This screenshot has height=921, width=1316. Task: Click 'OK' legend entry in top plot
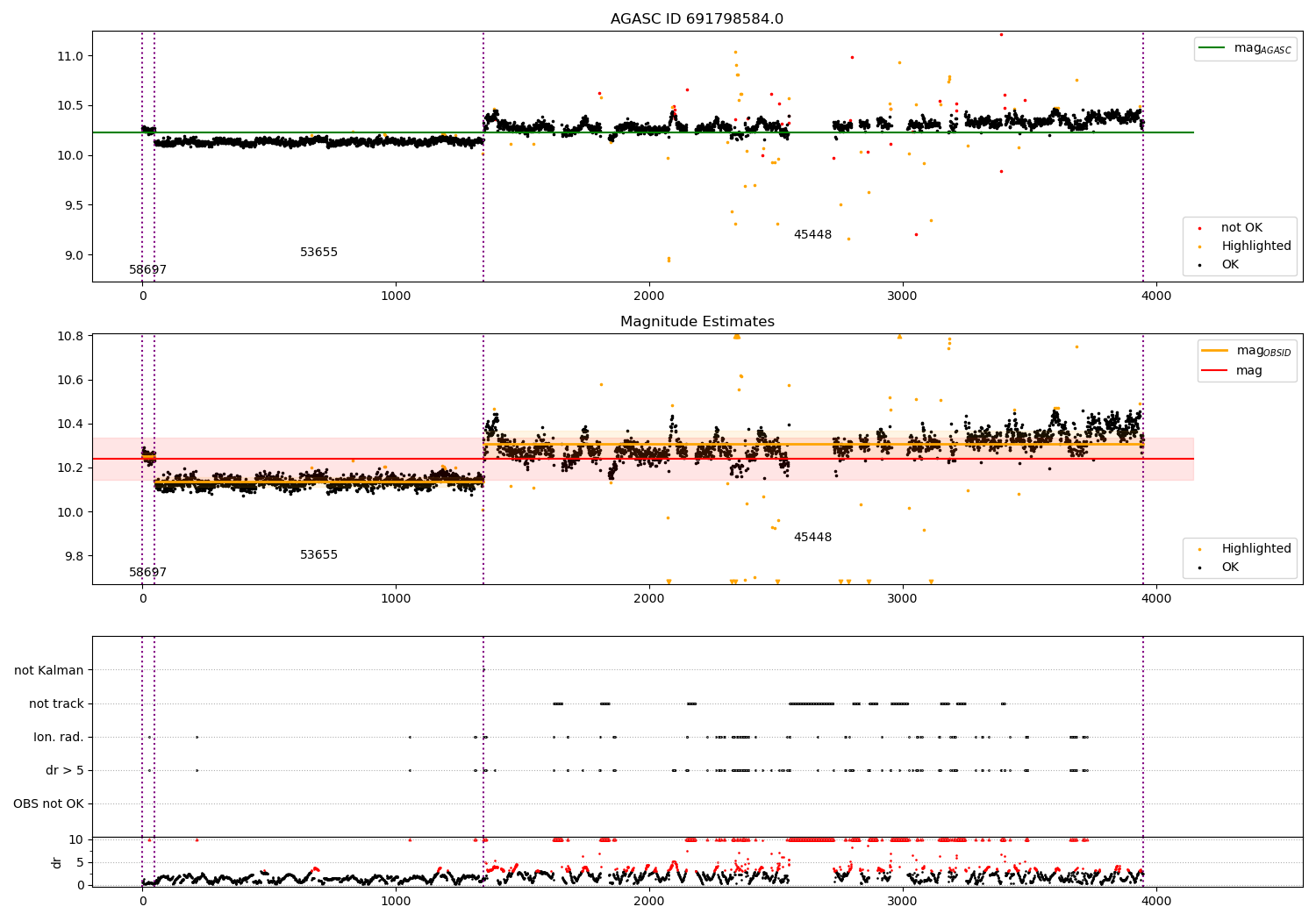(1219, 265)
